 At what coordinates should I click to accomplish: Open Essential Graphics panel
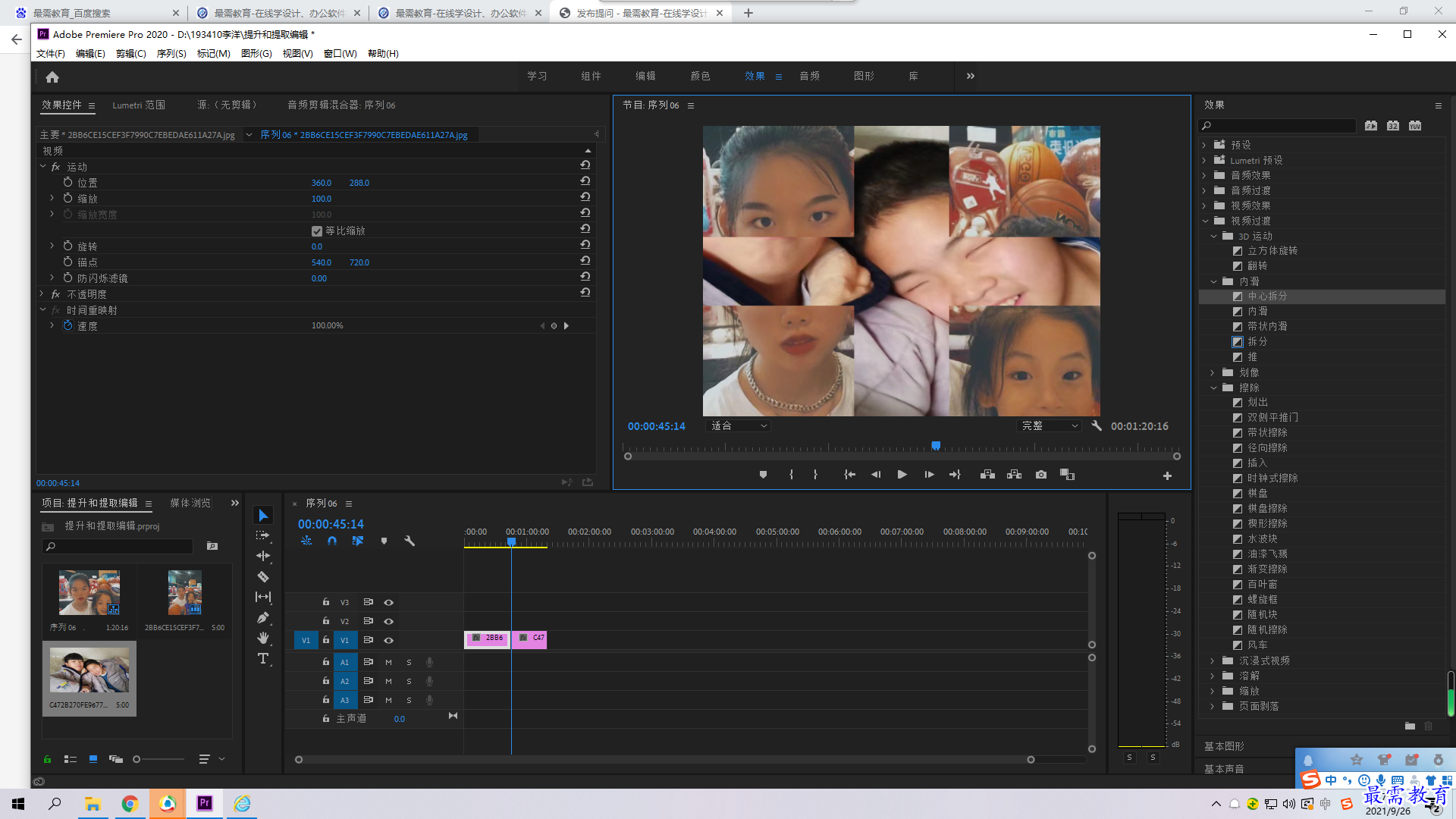(1224, 747)
